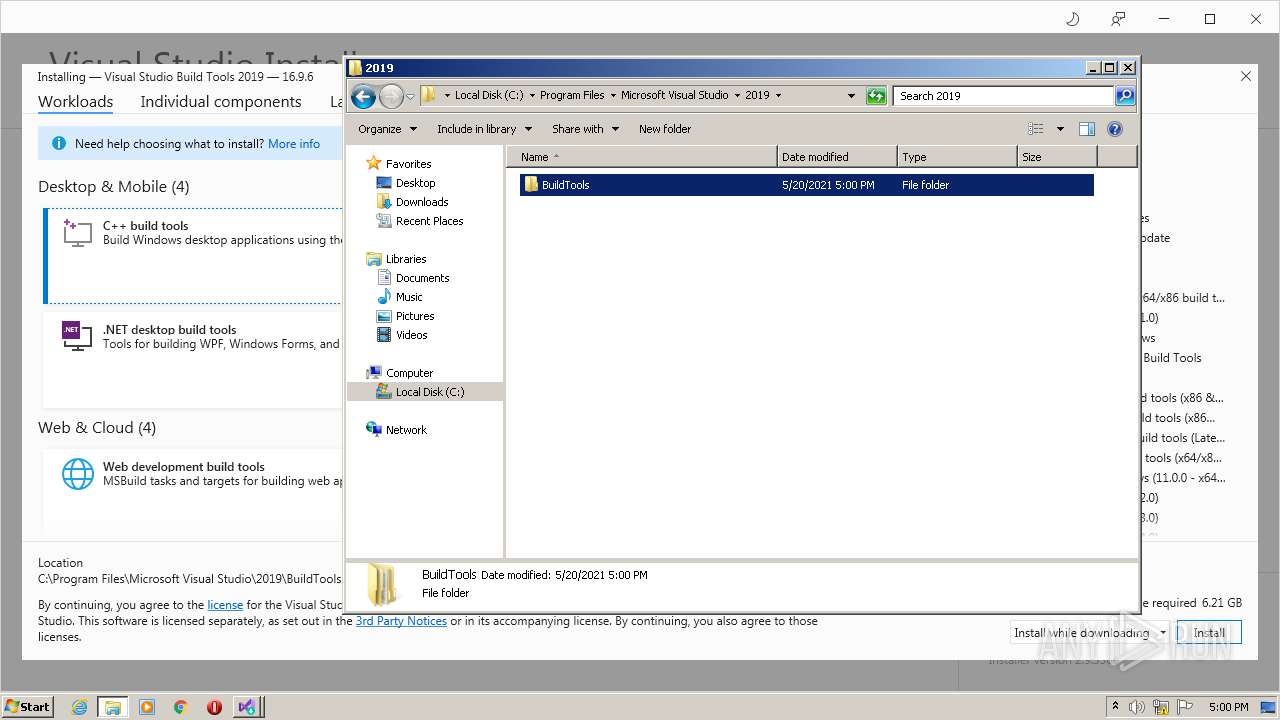The image size is (1280, 720).
Task: Click the 5:00 PM clock in taskbar
Action: (x=1228, y=707)
